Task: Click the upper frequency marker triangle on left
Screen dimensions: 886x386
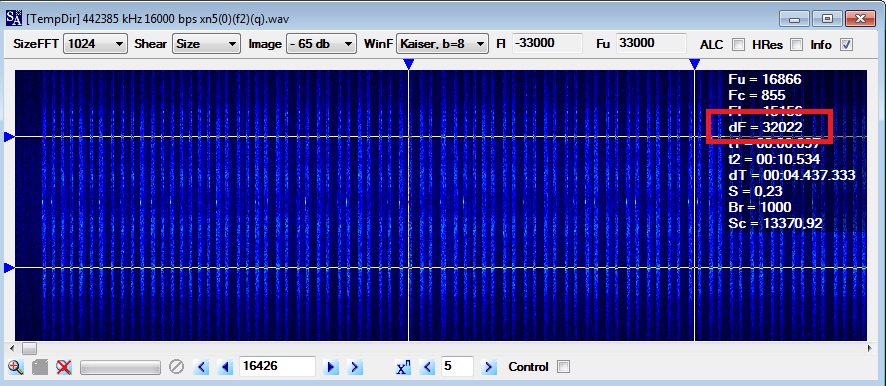Action: (9, 137)
